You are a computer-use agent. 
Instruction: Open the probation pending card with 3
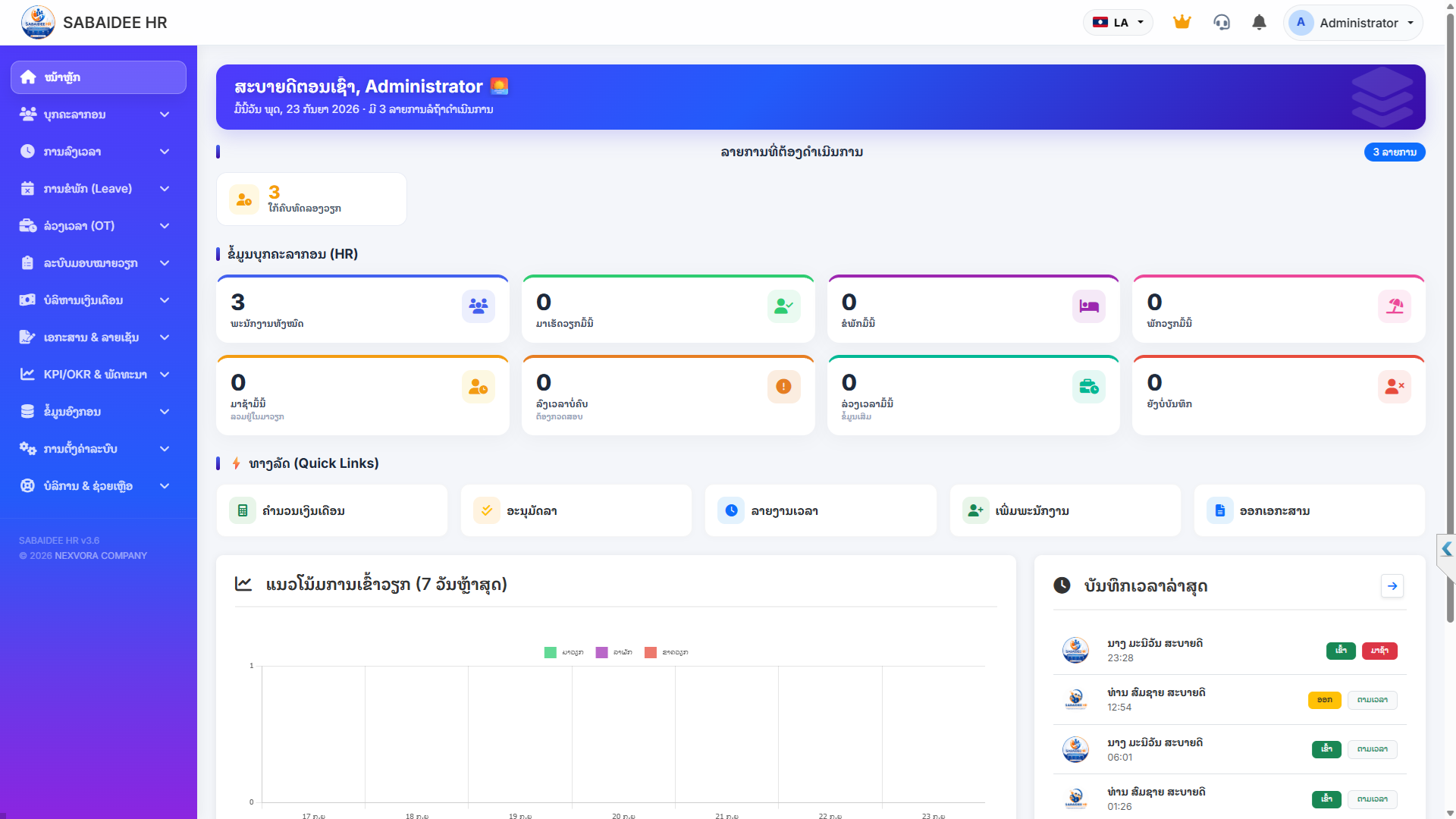tap(312, 199)
